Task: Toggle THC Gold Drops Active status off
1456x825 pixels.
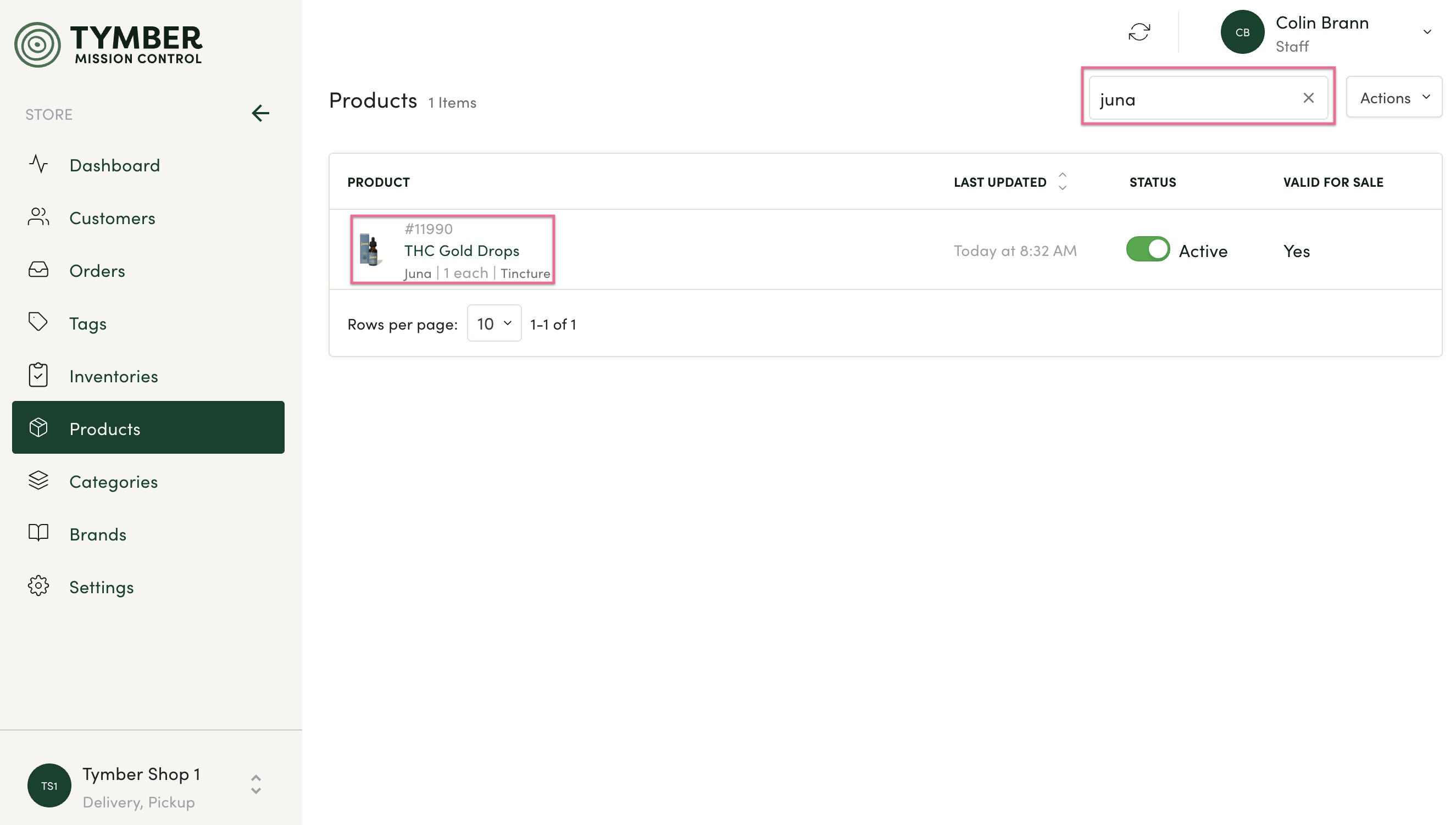Action: [1148, 249]
